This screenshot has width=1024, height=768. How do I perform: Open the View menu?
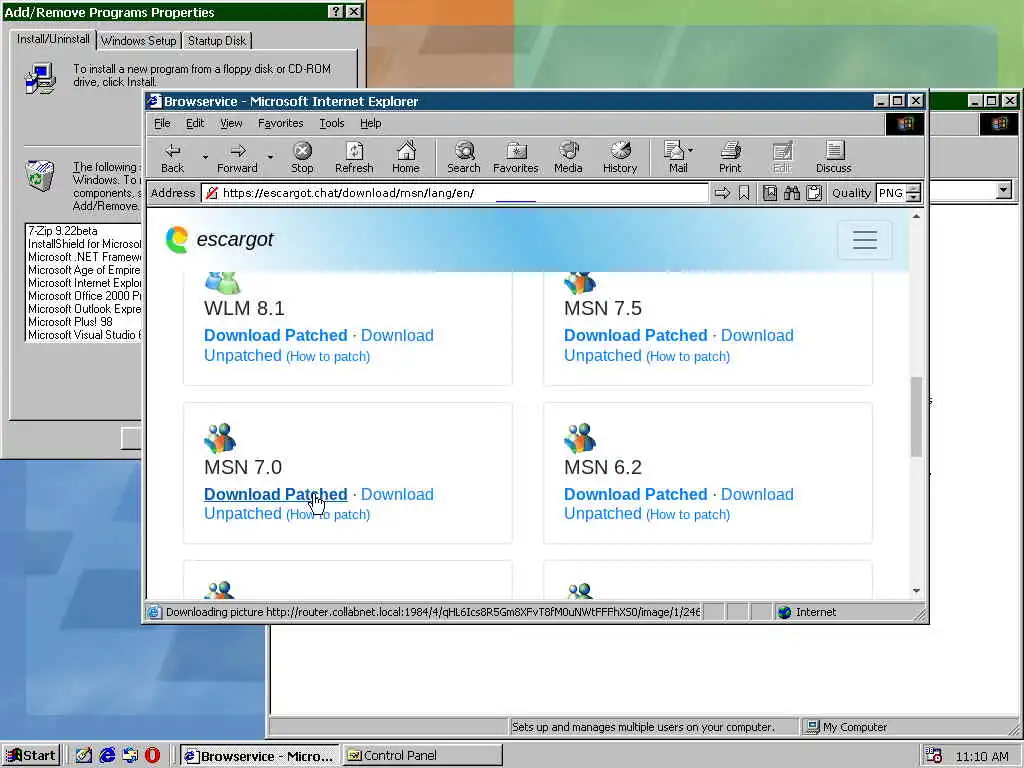231,123
